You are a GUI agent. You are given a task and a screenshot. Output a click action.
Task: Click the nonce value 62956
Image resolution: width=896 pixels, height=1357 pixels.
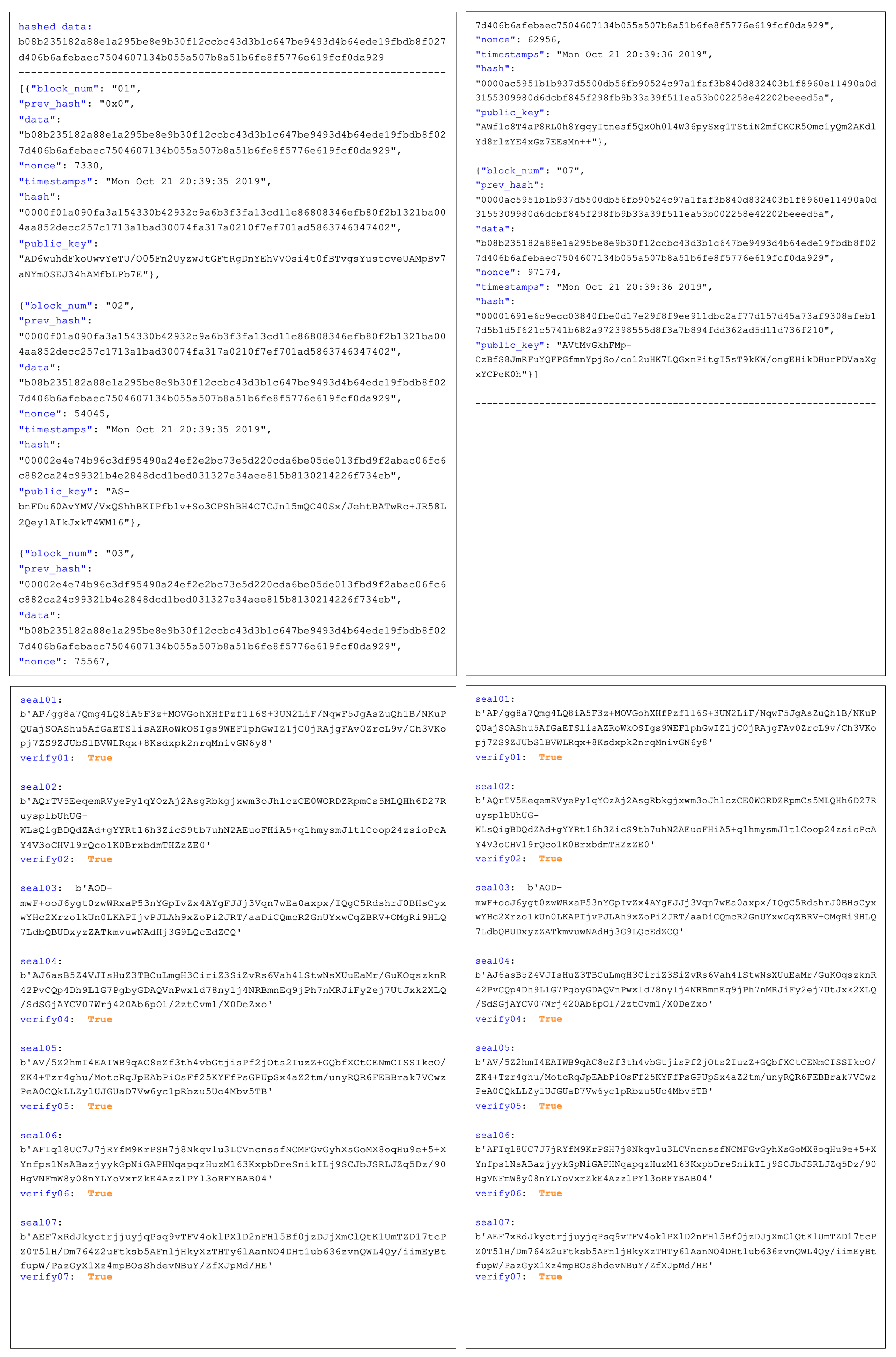[542, 39]
